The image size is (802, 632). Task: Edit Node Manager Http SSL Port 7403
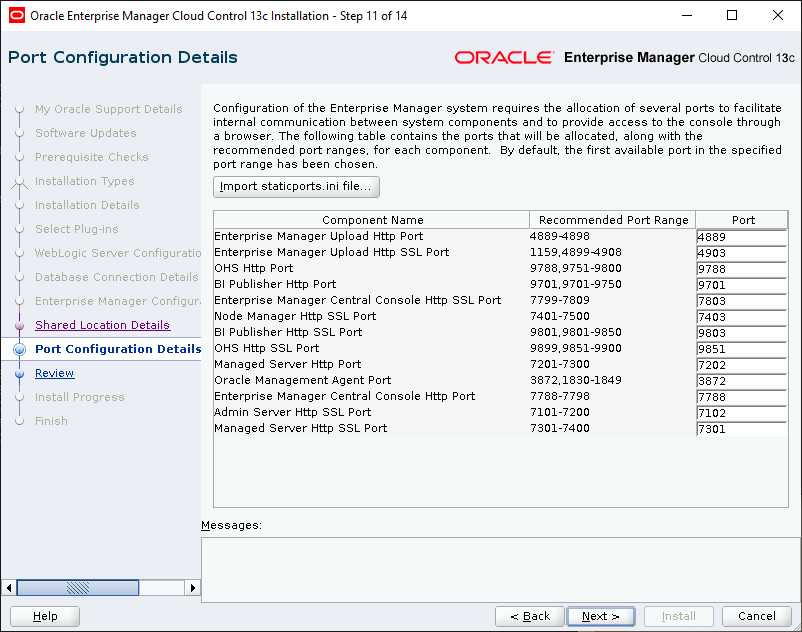point(741,317)
